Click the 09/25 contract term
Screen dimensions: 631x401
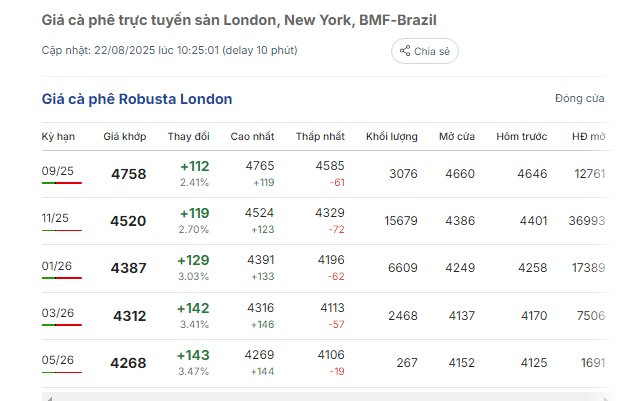coord(58,171)
